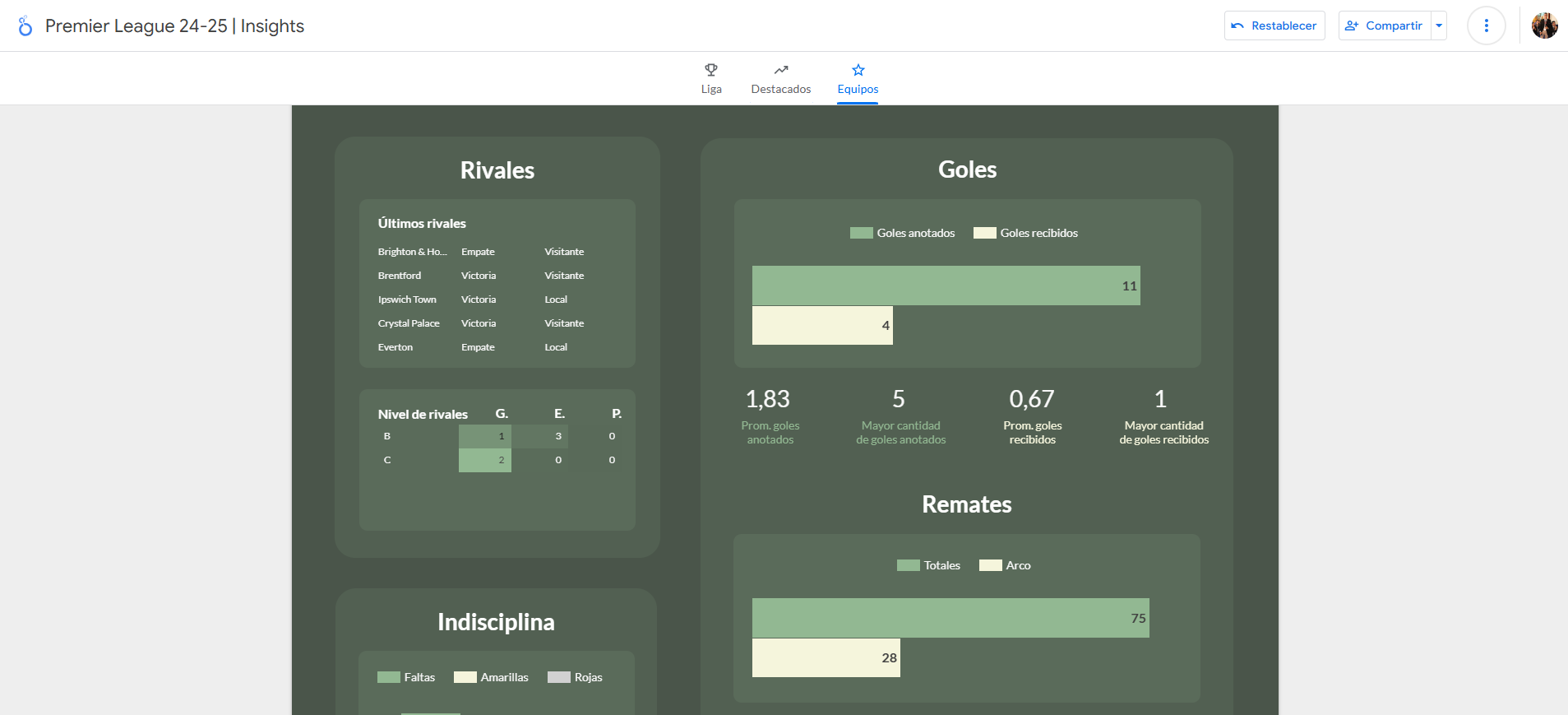Screen dimensions: 1568x715
Task: Click the Looker Studio logo icon
Action: click(25, 26)
